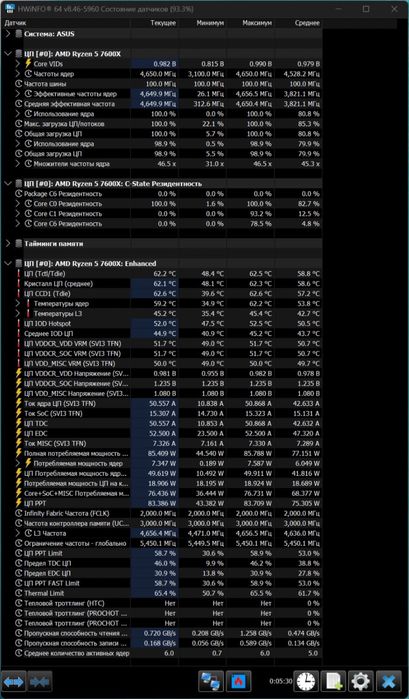
Task: Select Тепловой троттлинг (HTC) row
Action: [x=161, y=603]
